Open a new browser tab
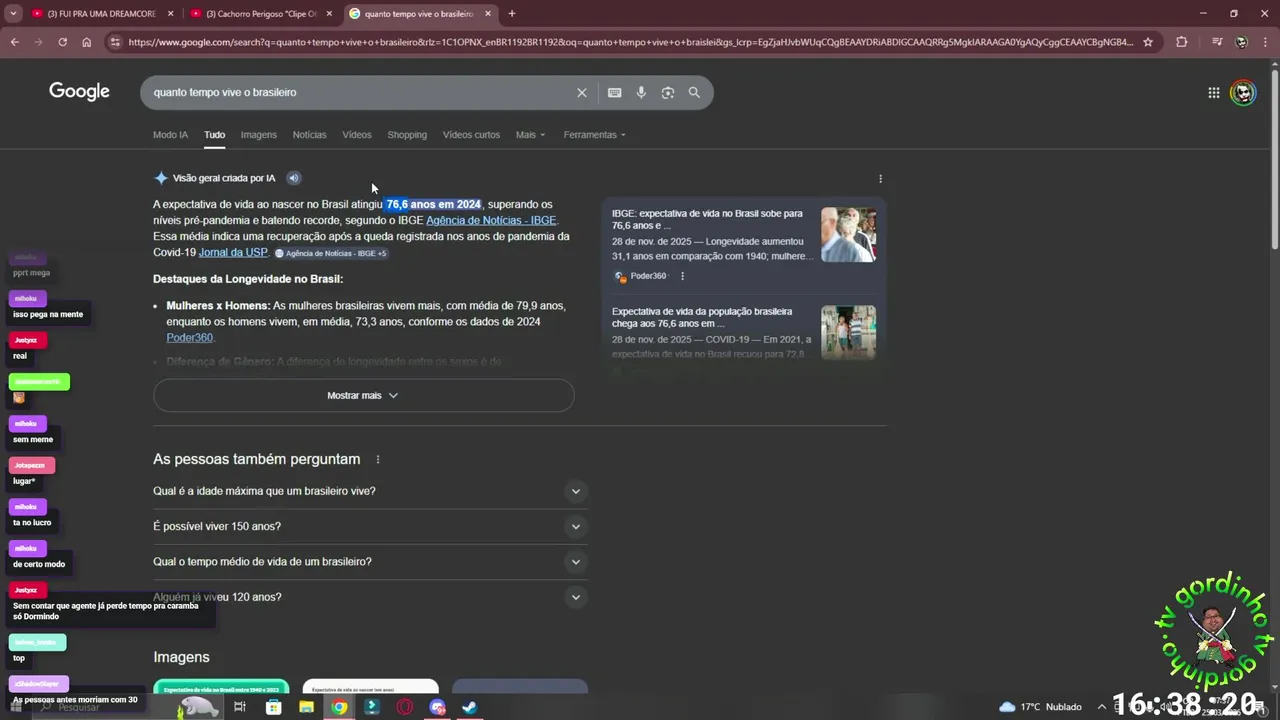The image size is (1280, 720). (x=512, y=14)
